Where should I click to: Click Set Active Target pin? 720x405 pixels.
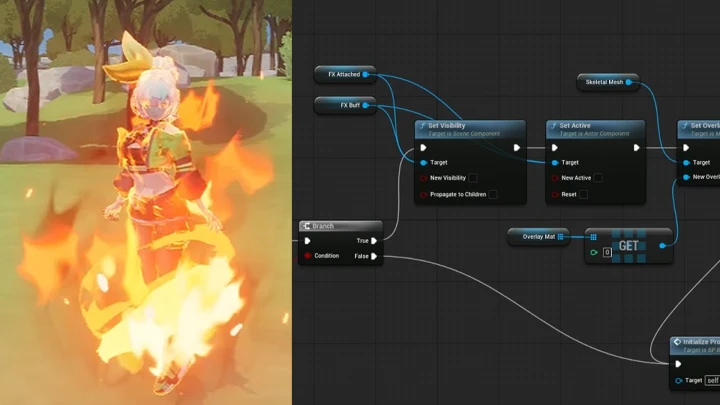click(555, 163)
